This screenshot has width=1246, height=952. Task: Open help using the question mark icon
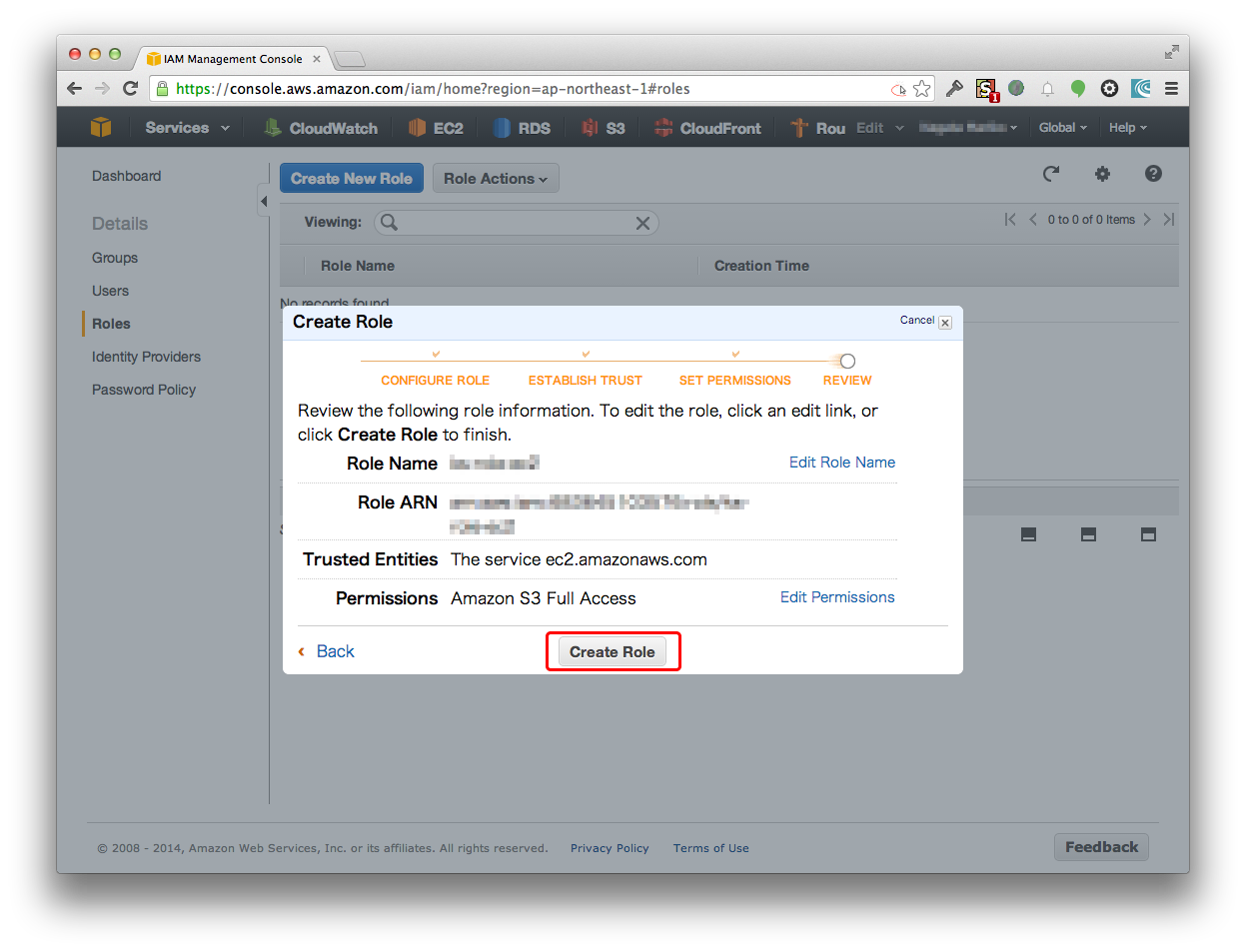click(1153, 174)
